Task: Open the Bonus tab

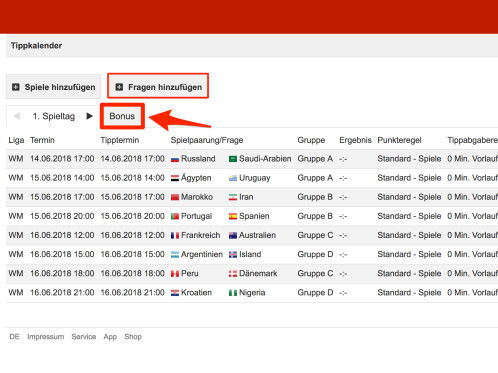Action: coord(122,116)
